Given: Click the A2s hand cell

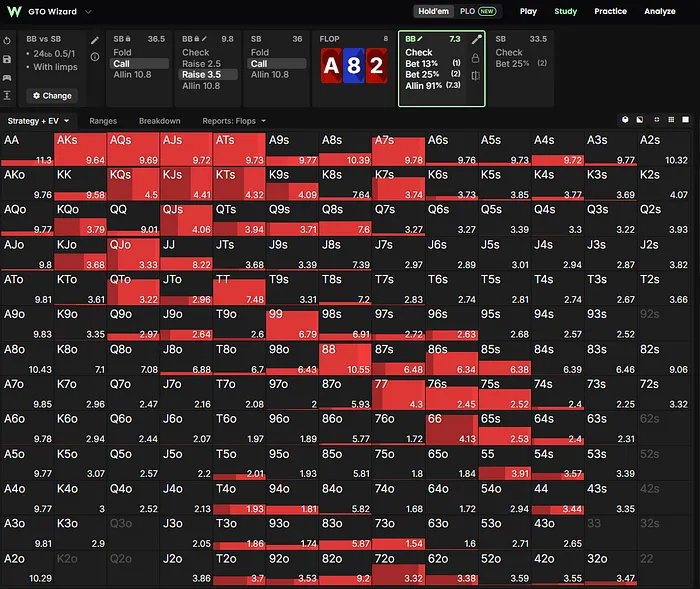Looking at the screenshot, I should pos(663,149).
